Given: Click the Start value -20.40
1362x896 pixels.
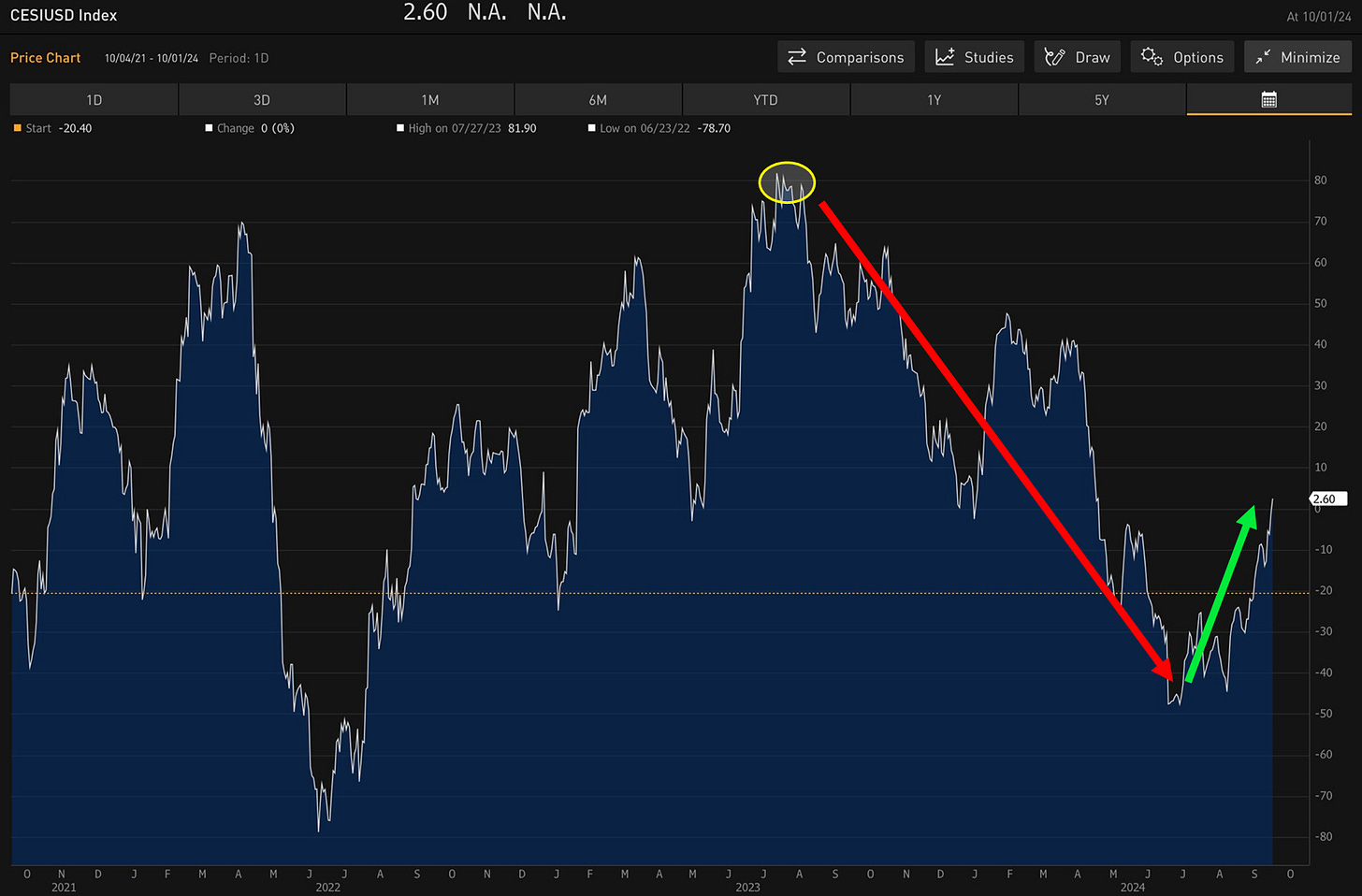Looking at the screenshot, I should coord(75,128).
